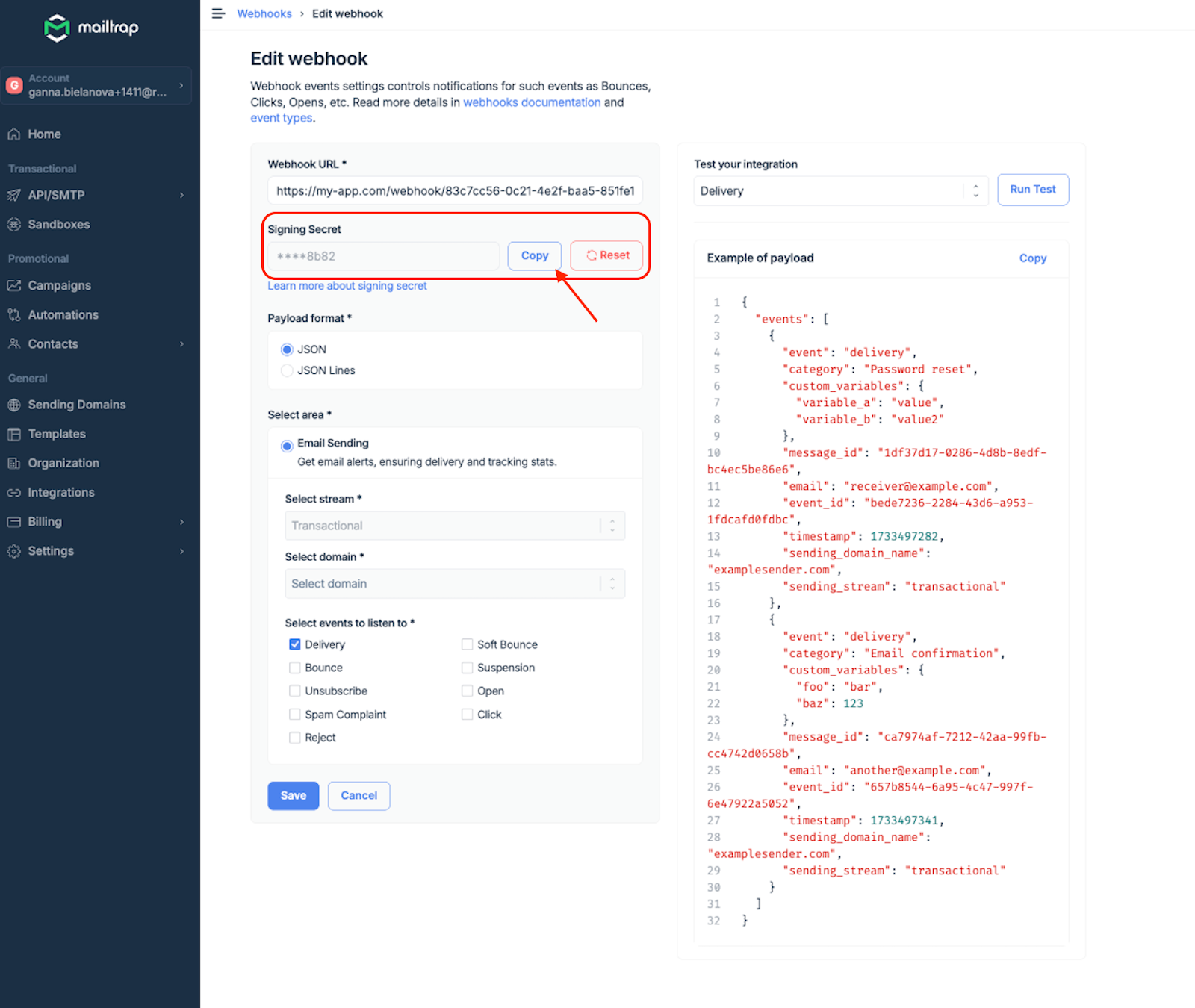Click the Sending Domains globe icon
Viewport: 1195px width, 1008px height.
13,405
